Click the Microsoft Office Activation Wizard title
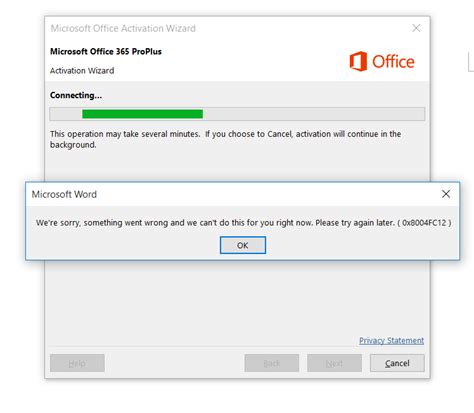This screenshot has height=413, width=474. 123,28
